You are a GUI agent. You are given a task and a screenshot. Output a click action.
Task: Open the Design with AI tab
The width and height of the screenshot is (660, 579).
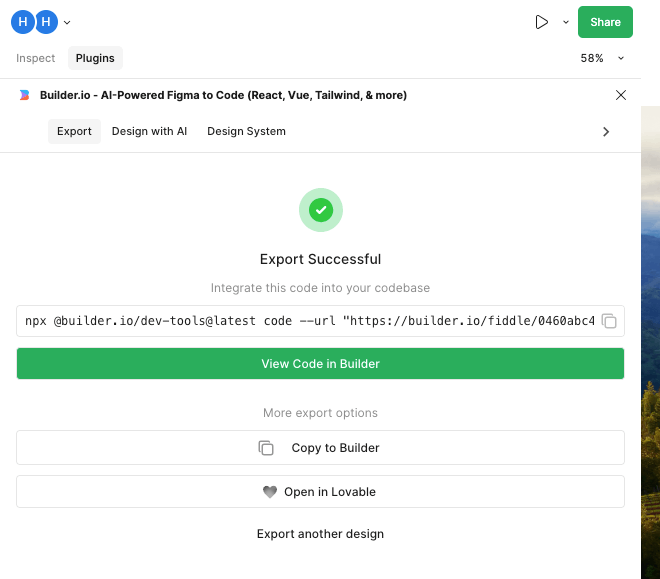coord(149,131)
